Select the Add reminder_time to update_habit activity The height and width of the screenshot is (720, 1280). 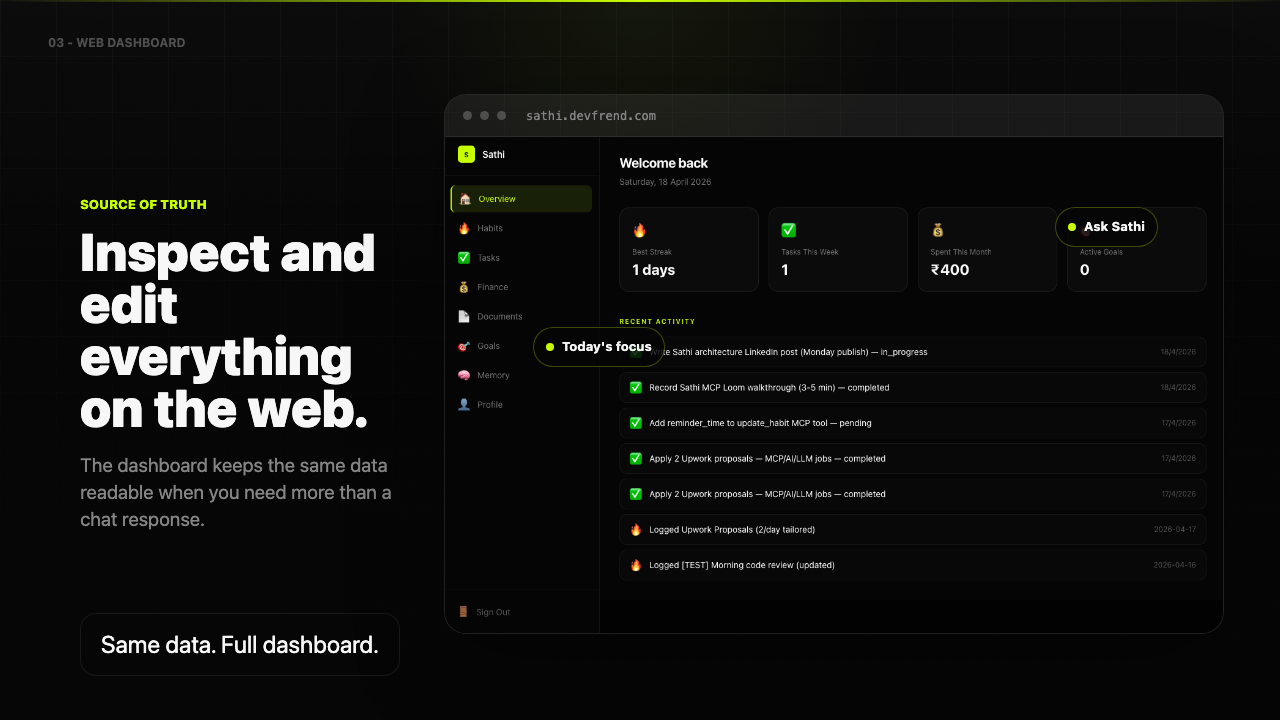coord(913,423)
